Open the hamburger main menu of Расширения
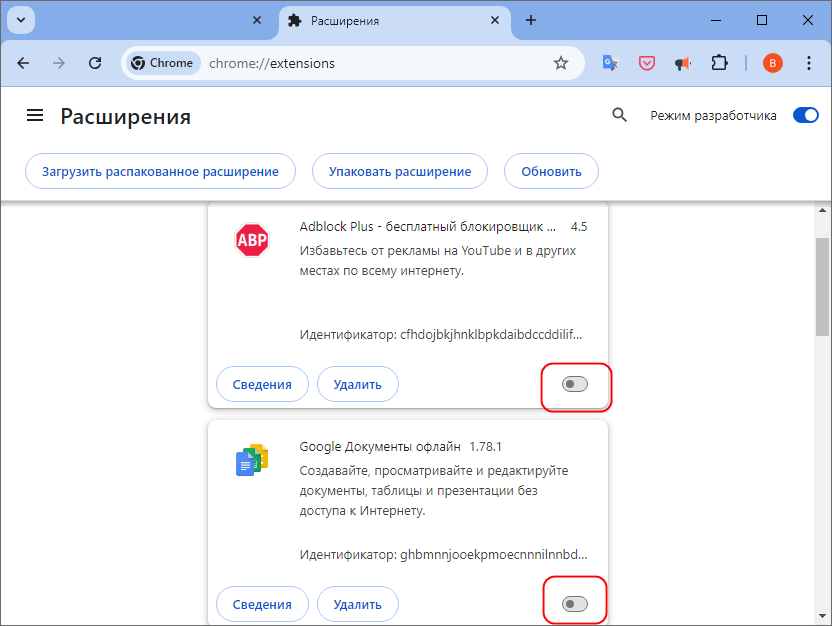832x626 pixels. (35, 115)
